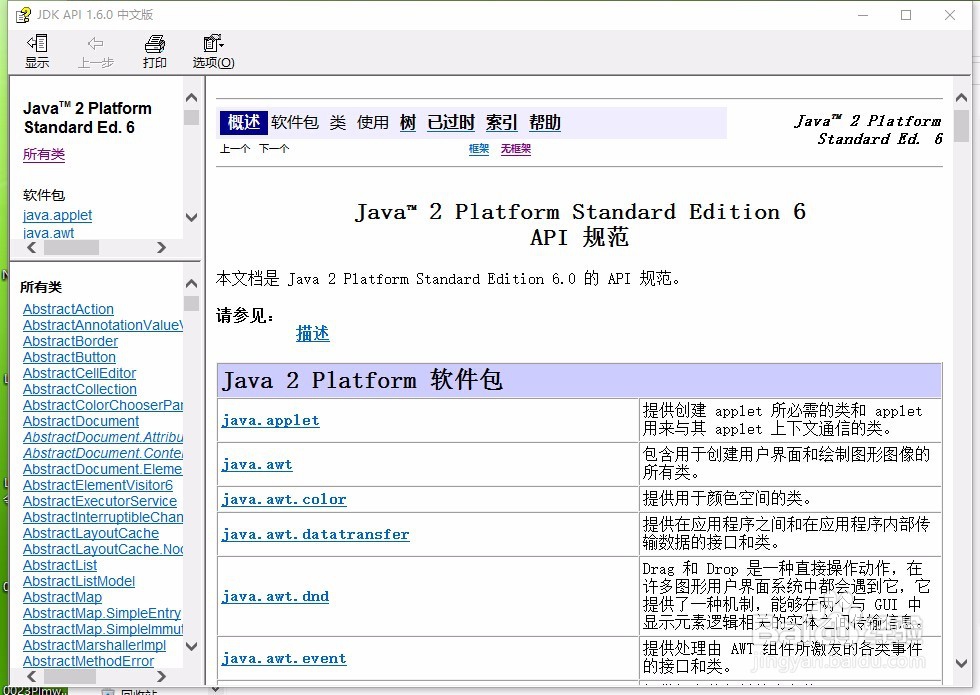Click the package frame horizontal scrollbar thumb
The height and width of the screenshot is (695, 980).
[x=71, y=248]
